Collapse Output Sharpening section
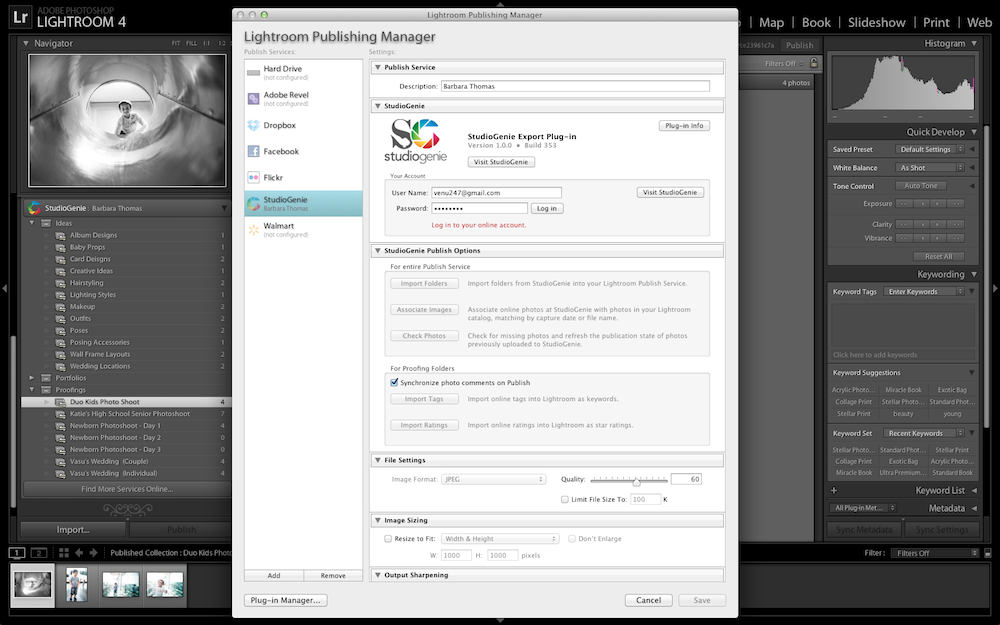Screen dimensions: 1000x625 [378, 575]
